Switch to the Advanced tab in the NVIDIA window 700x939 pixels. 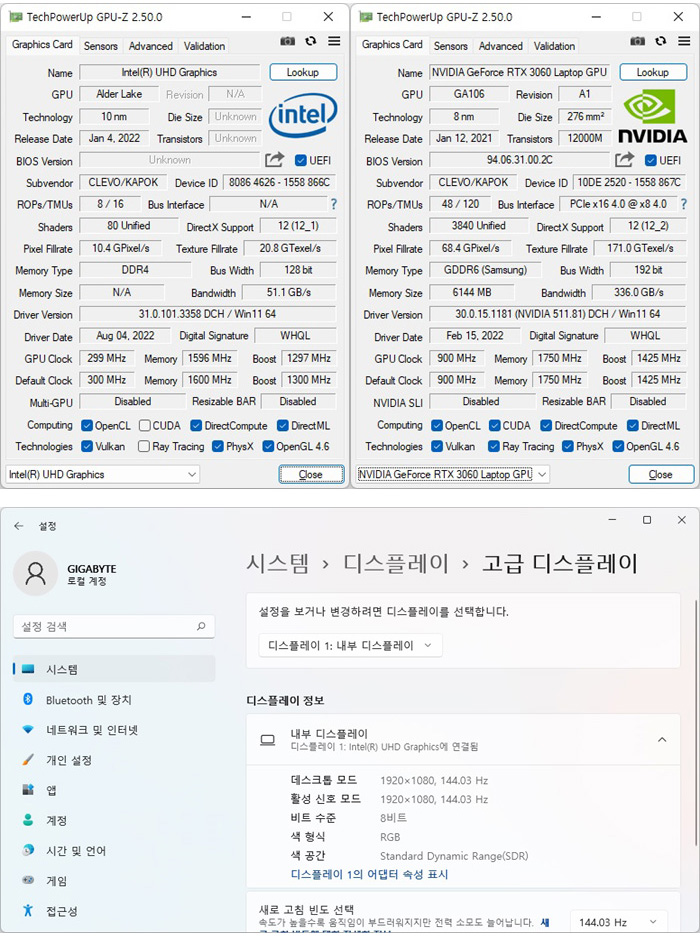click(x=501, y=46)
